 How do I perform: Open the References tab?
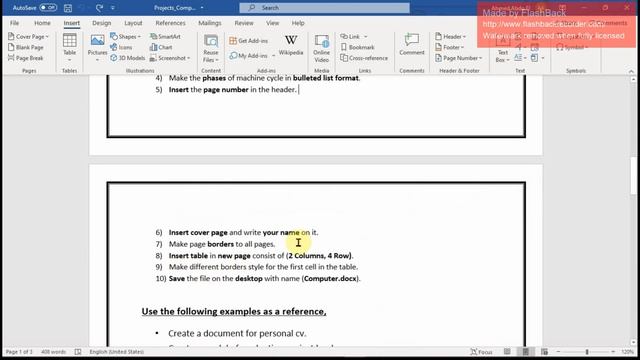coord(171,23)
